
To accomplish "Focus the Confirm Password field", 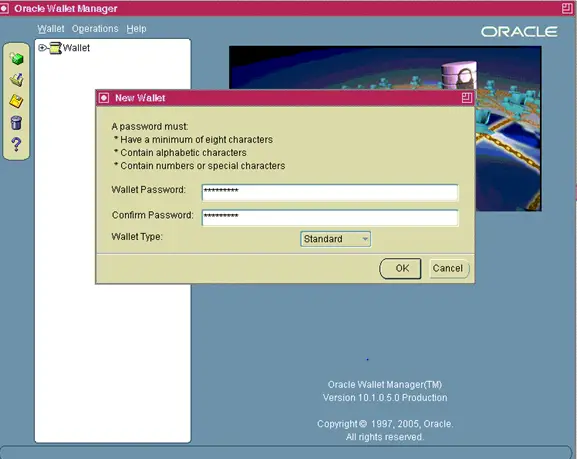I will pyautogui.click(x=330, y=218).
